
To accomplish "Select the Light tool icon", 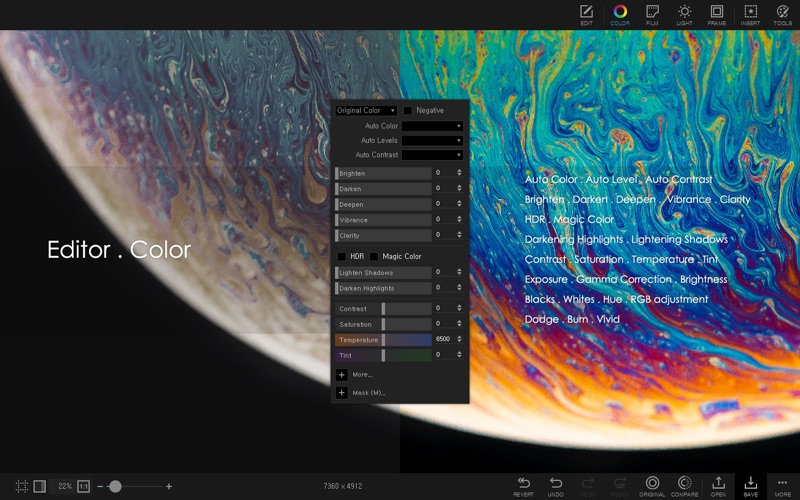I will (684, 14).
